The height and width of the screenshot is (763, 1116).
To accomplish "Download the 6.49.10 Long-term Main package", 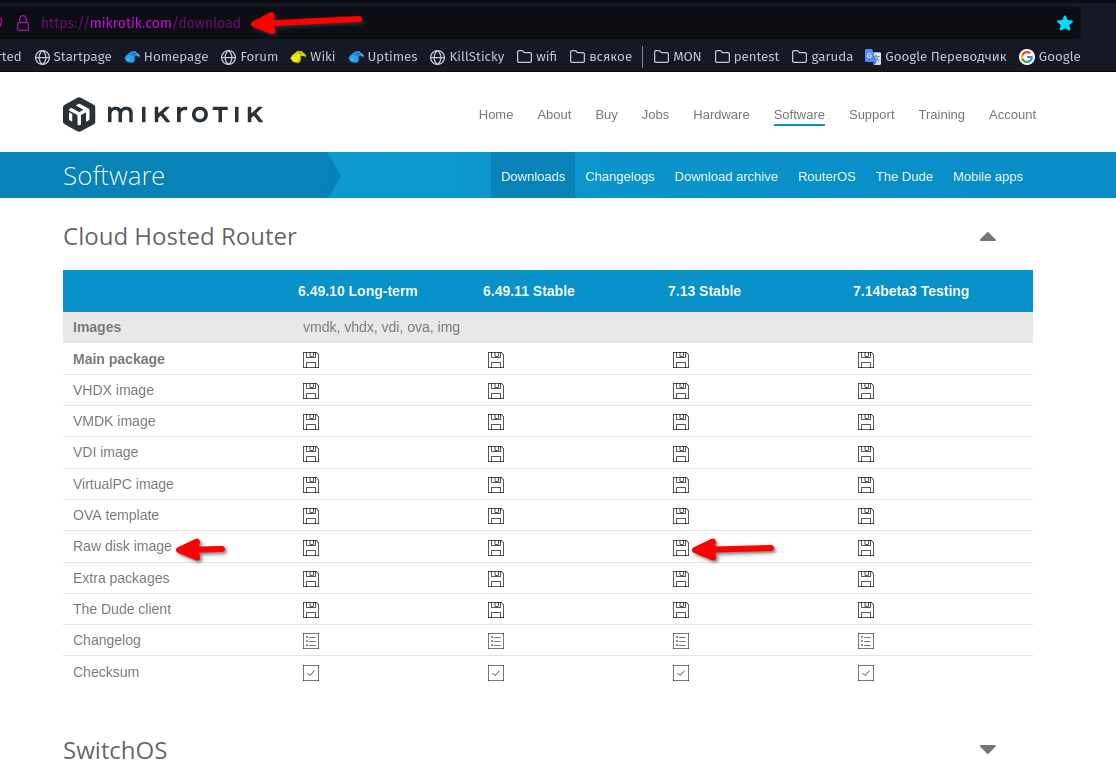I will (x=311, y=359).
